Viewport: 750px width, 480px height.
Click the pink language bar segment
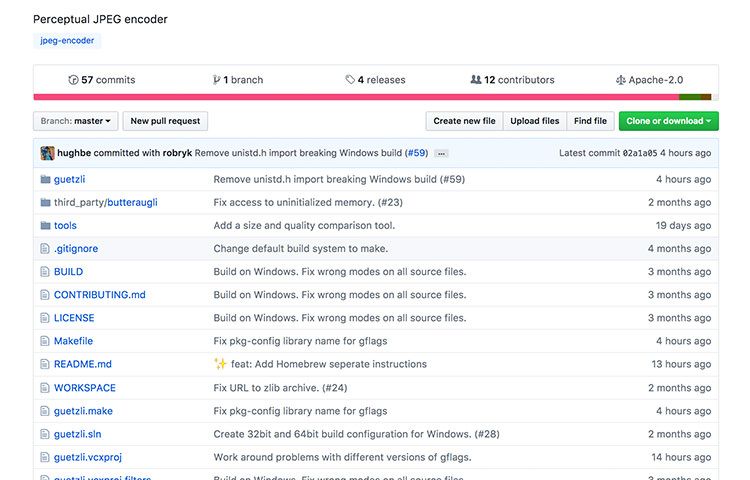click(356, 97)
